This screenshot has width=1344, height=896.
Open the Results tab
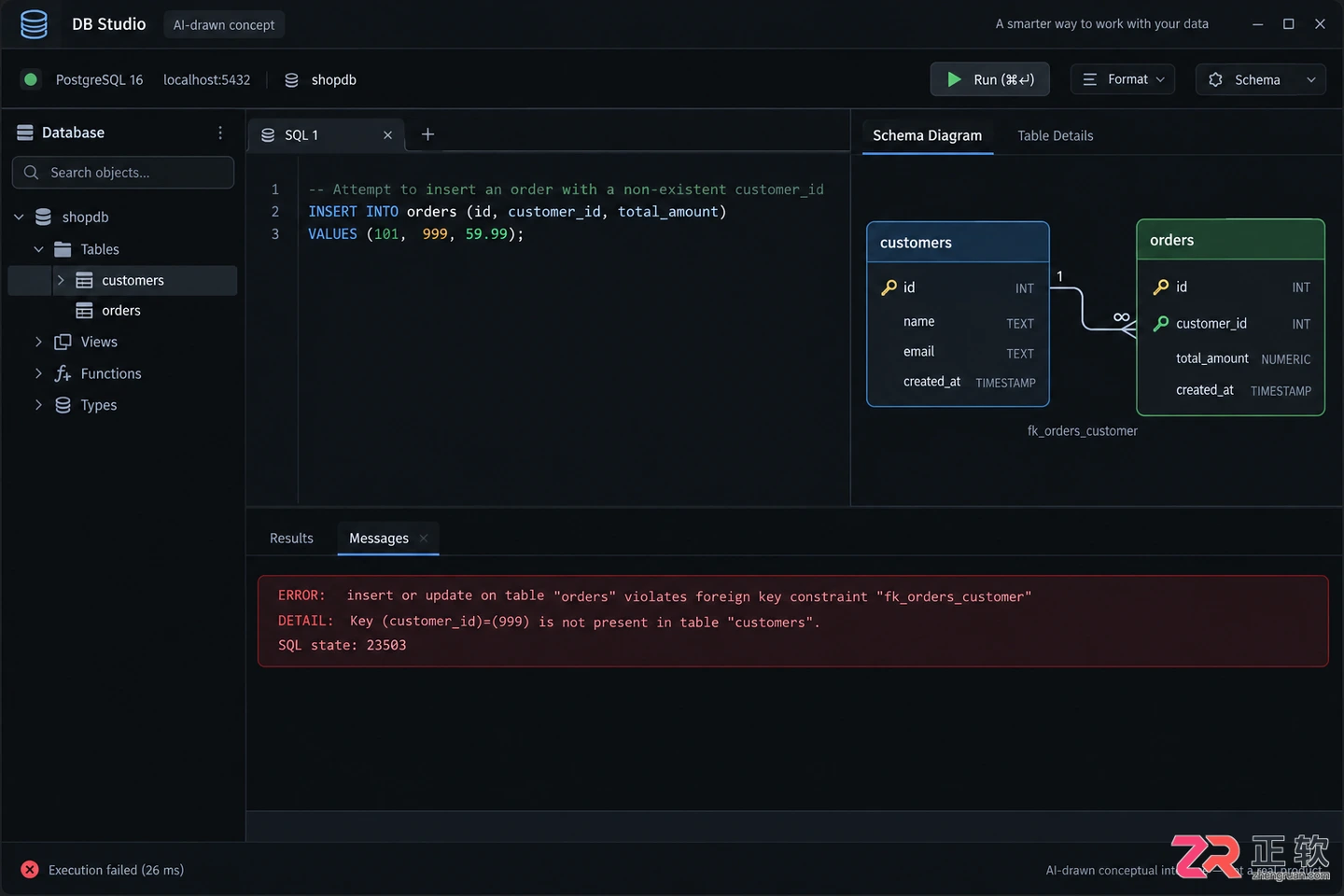291,539
